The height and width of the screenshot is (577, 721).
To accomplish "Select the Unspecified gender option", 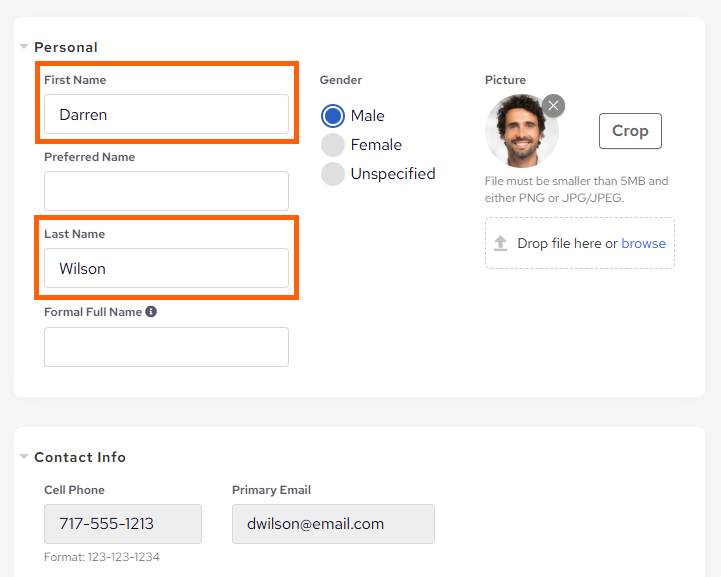I will (332, 174).
